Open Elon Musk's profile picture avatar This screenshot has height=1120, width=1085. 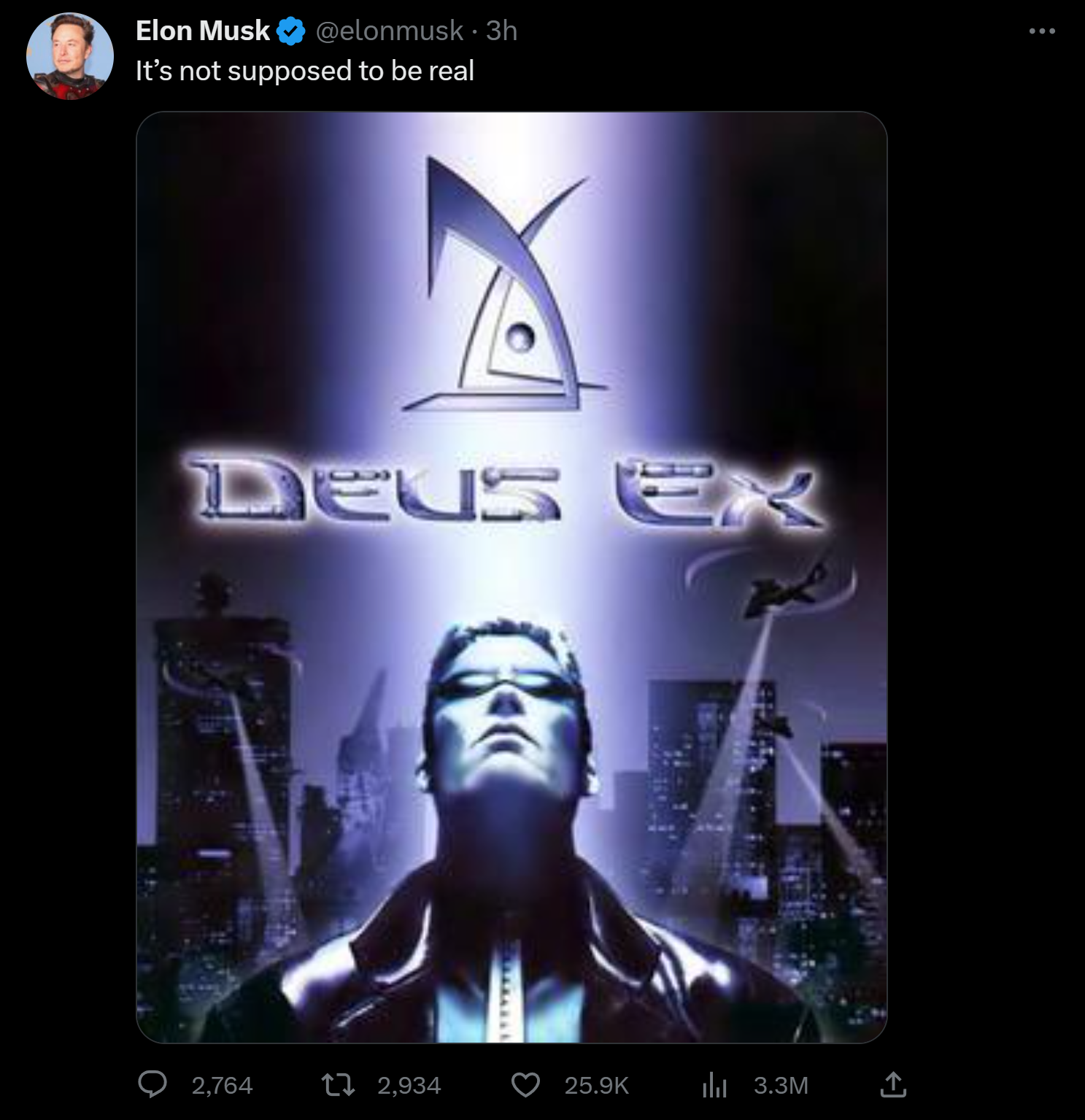pos(70,56)
